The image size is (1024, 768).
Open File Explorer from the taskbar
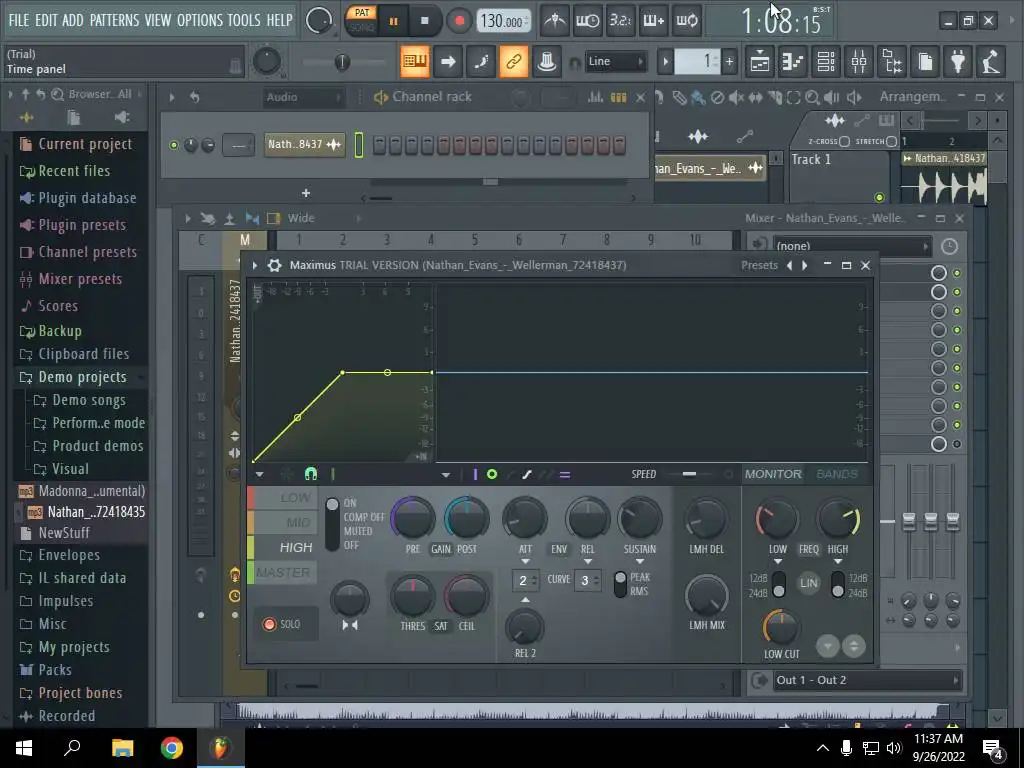(122, 748)
